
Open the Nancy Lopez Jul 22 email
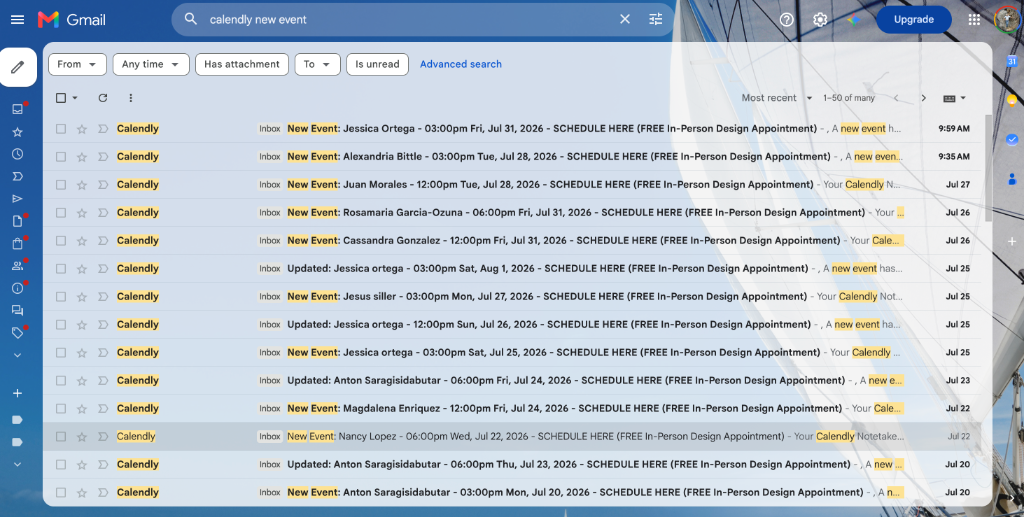[x=512, y=437]
